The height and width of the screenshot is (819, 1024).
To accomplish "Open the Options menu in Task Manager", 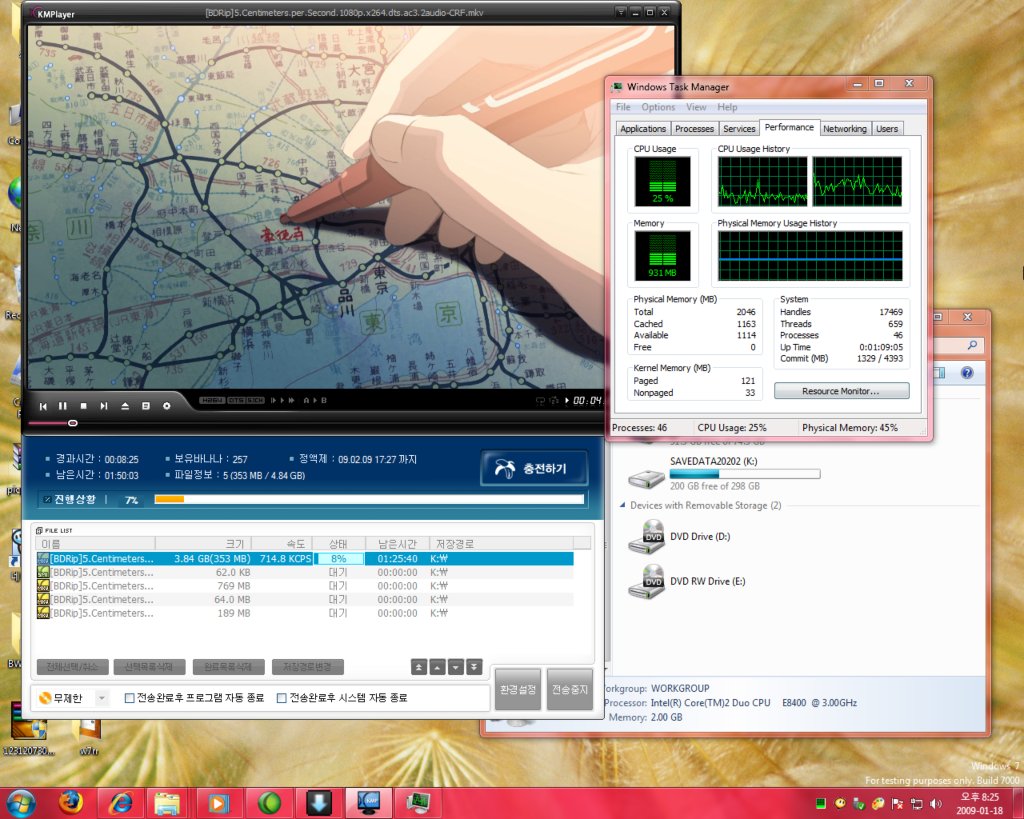I will tap(658, 107).
